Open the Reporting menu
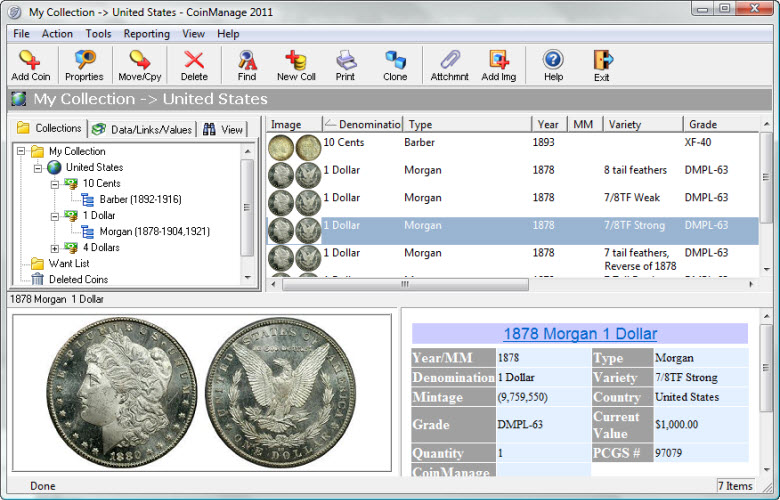780x500 pixels. 147,34
